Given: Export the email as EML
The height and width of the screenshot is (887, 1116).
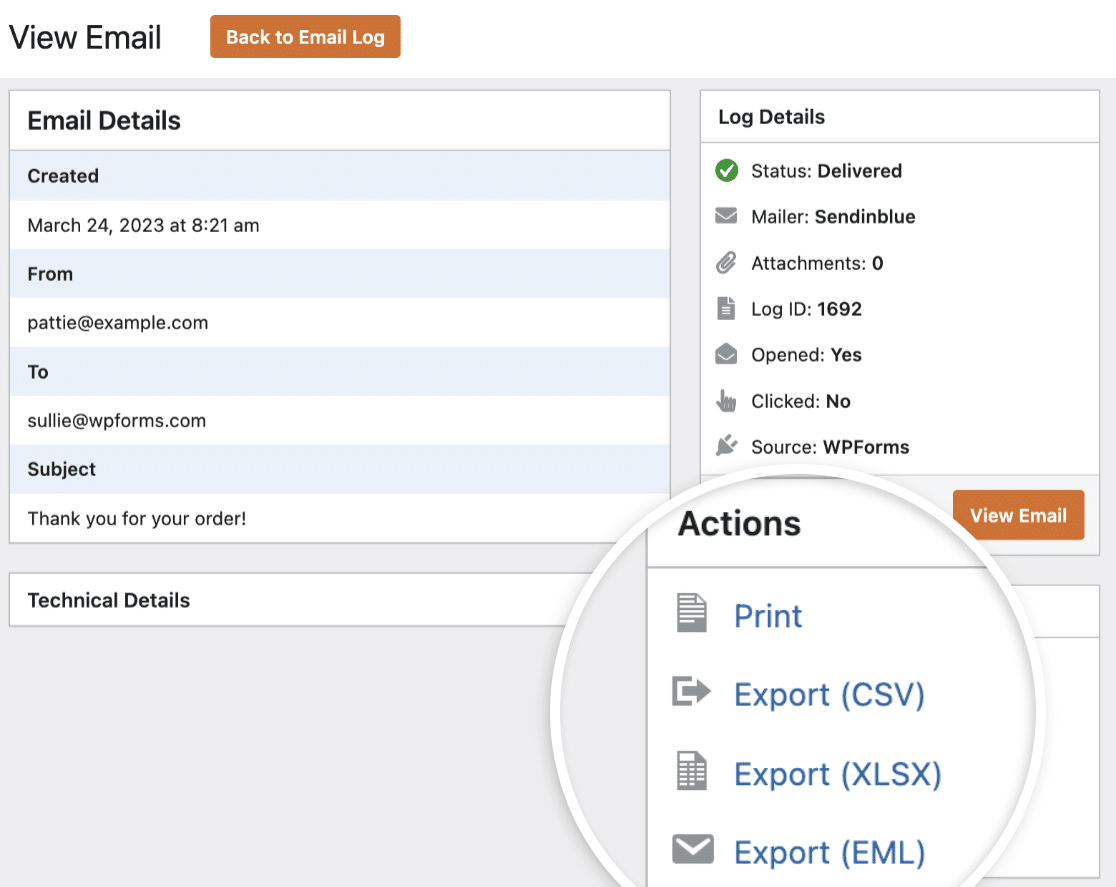Looking at the screenshot, I should [x=829, y=852].
